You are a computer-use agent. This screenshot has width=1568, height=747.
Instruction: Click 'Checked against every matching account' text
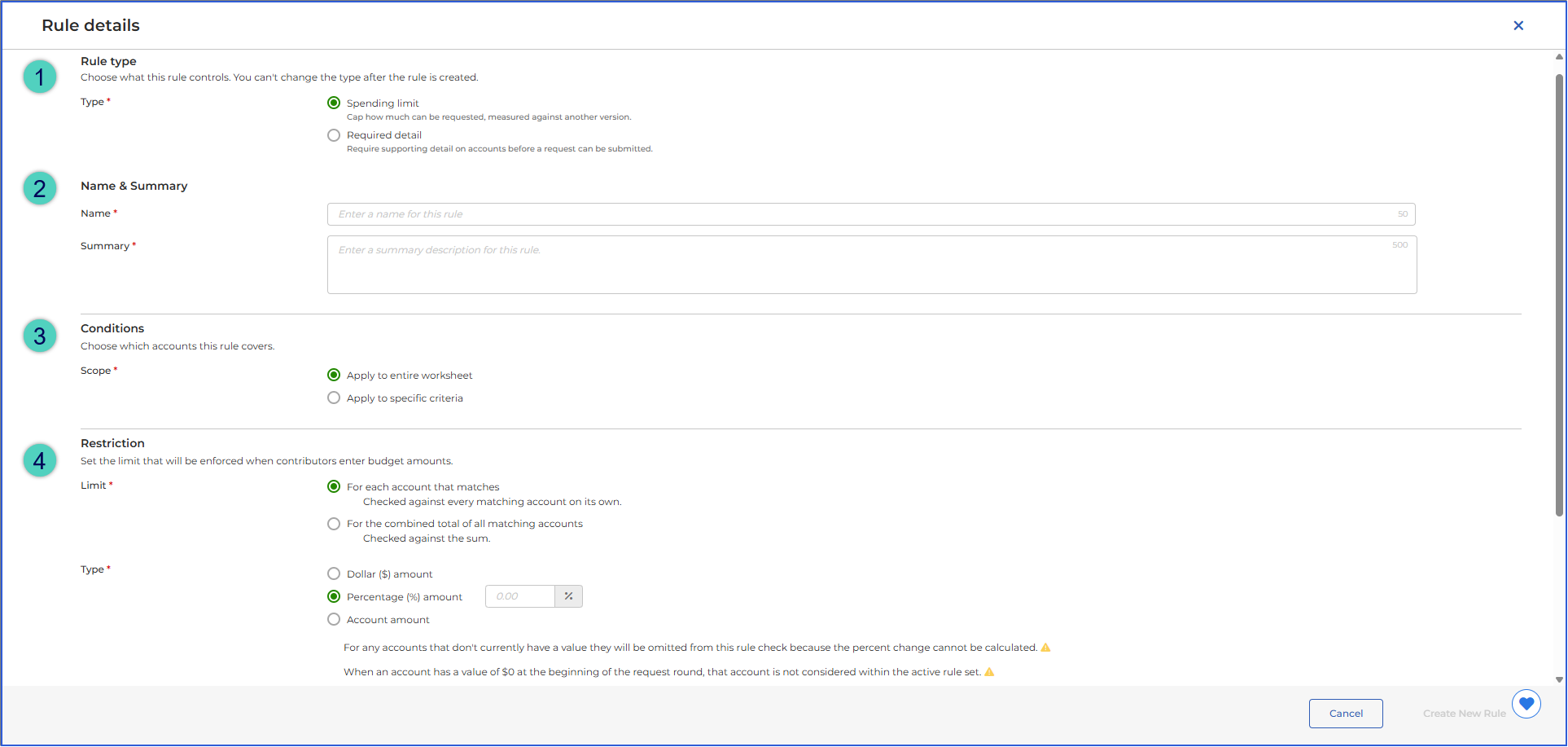[493, 502]
